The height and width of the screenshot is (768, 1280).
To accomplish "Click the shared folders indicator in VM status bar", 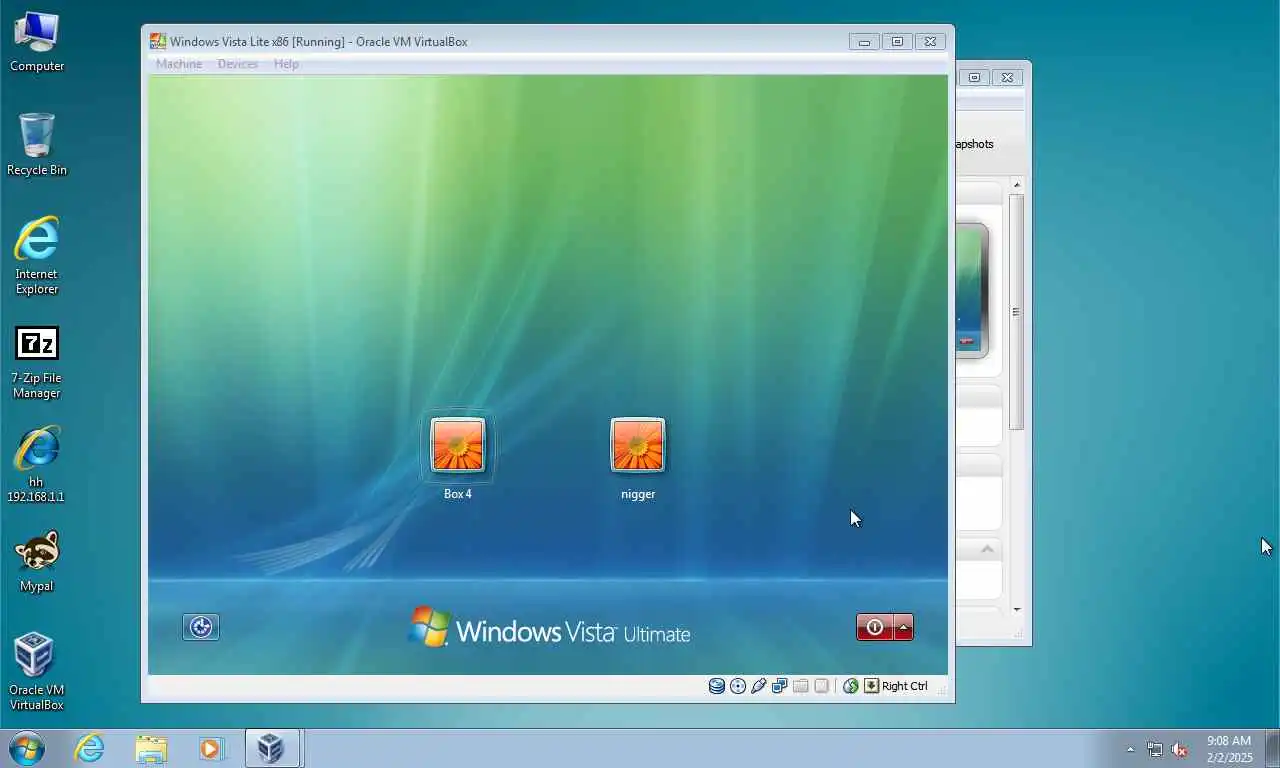I will click(x=801, y=686).
